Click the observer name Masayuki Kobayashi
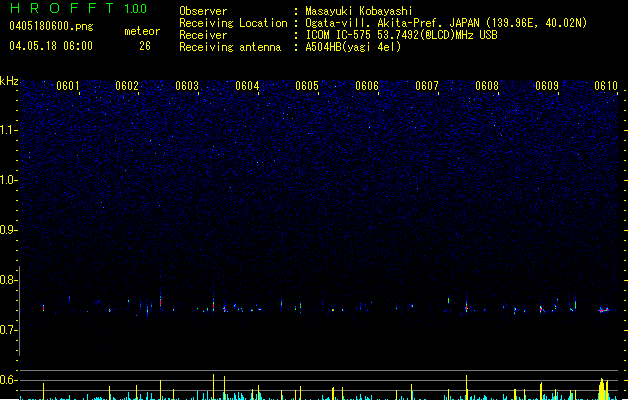 pyautogui.click(x=358, y=11)
